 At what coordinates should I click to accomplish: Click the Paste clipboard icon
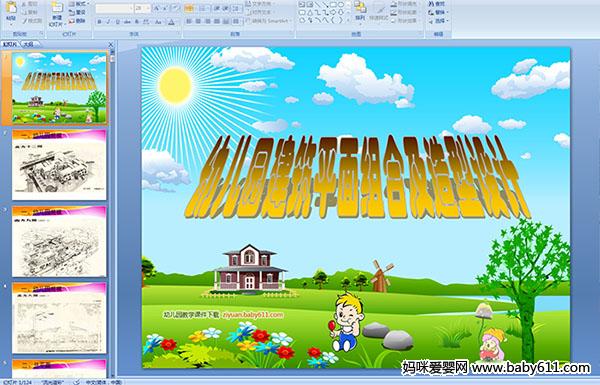tap(11, 8)
